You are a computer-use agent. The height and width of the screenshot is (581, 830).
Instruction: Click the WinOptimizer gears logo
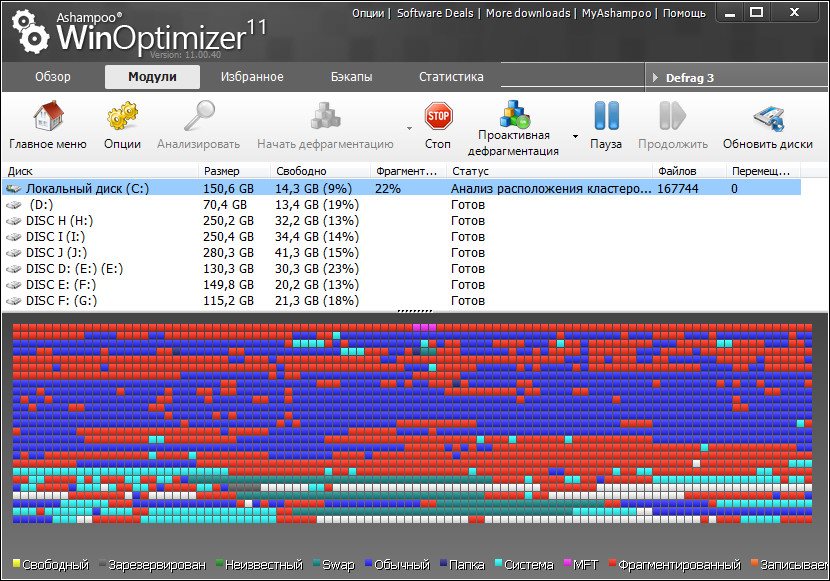click(30, 31)
